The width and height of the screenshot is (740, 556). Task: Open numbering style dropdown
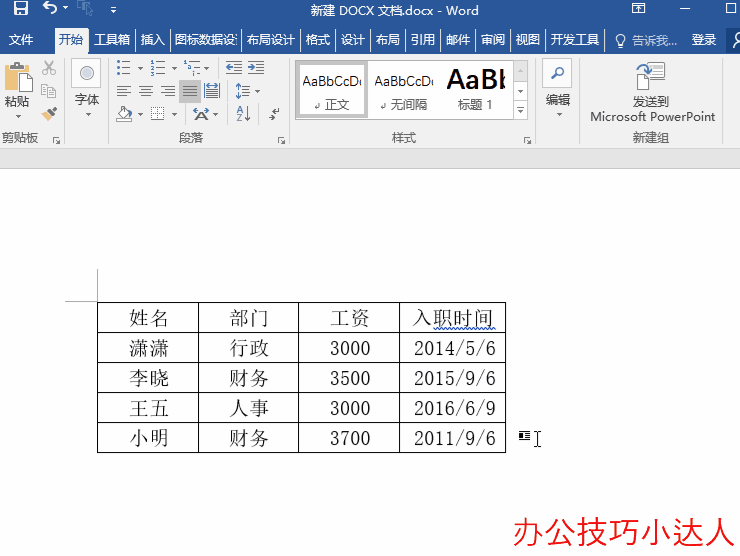174,68
